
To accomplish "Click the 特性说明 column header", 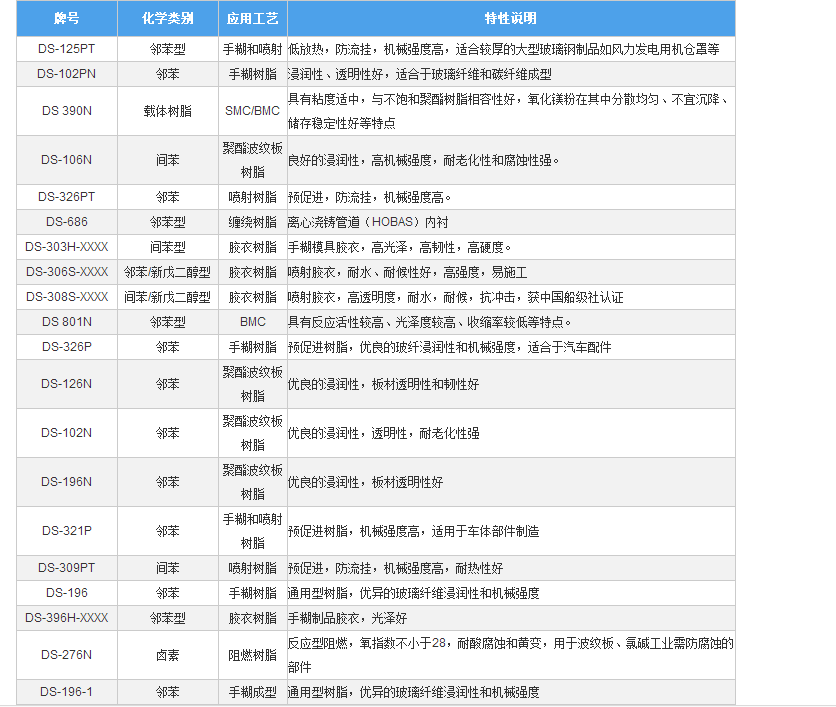I will tap(510, 19).
